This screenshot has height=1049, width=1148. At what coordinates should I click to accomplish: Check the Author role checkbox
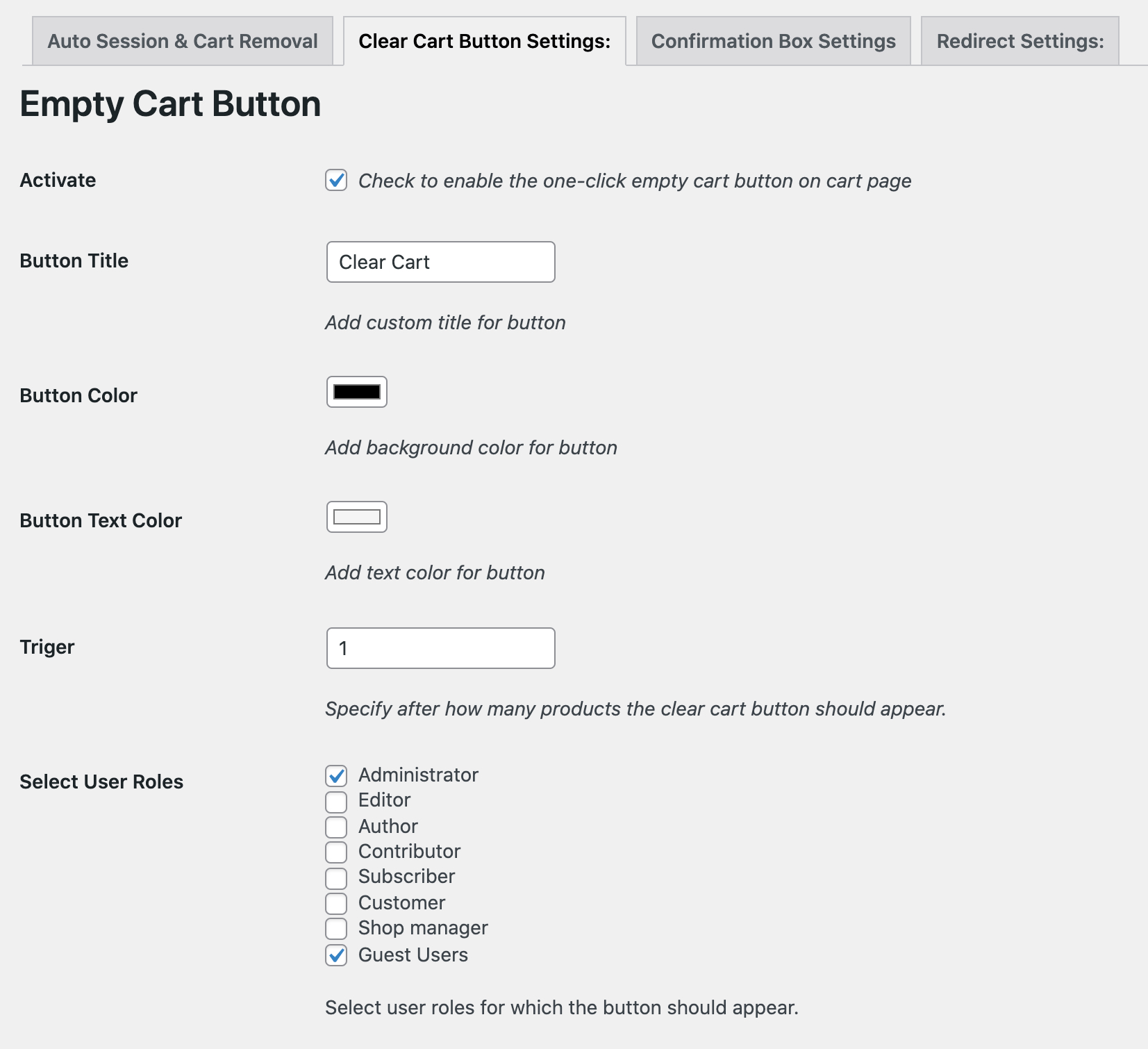(336, 827)
